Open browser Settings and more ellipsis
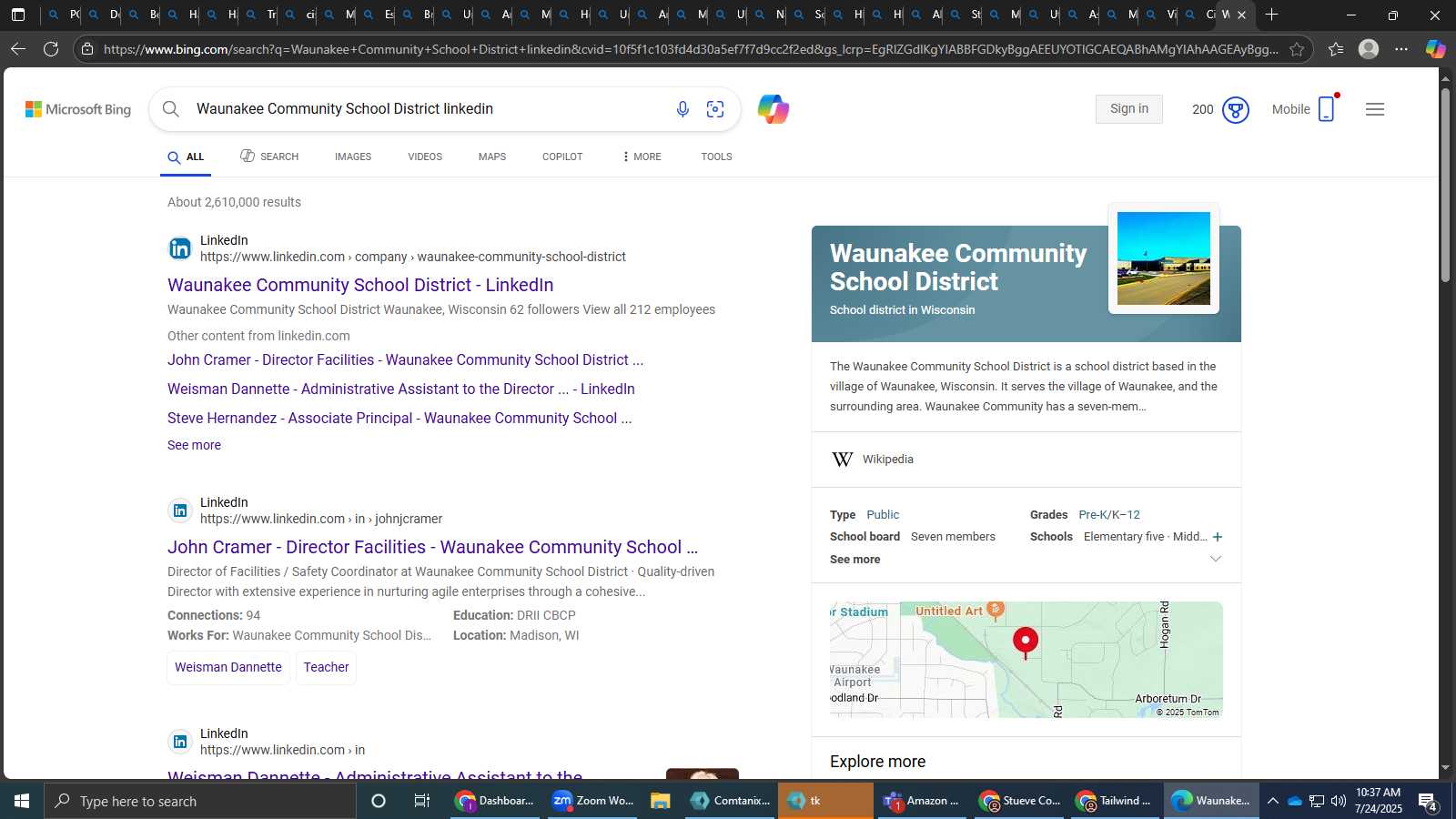Screen dimensions: 1456x819 point(1401,49)
